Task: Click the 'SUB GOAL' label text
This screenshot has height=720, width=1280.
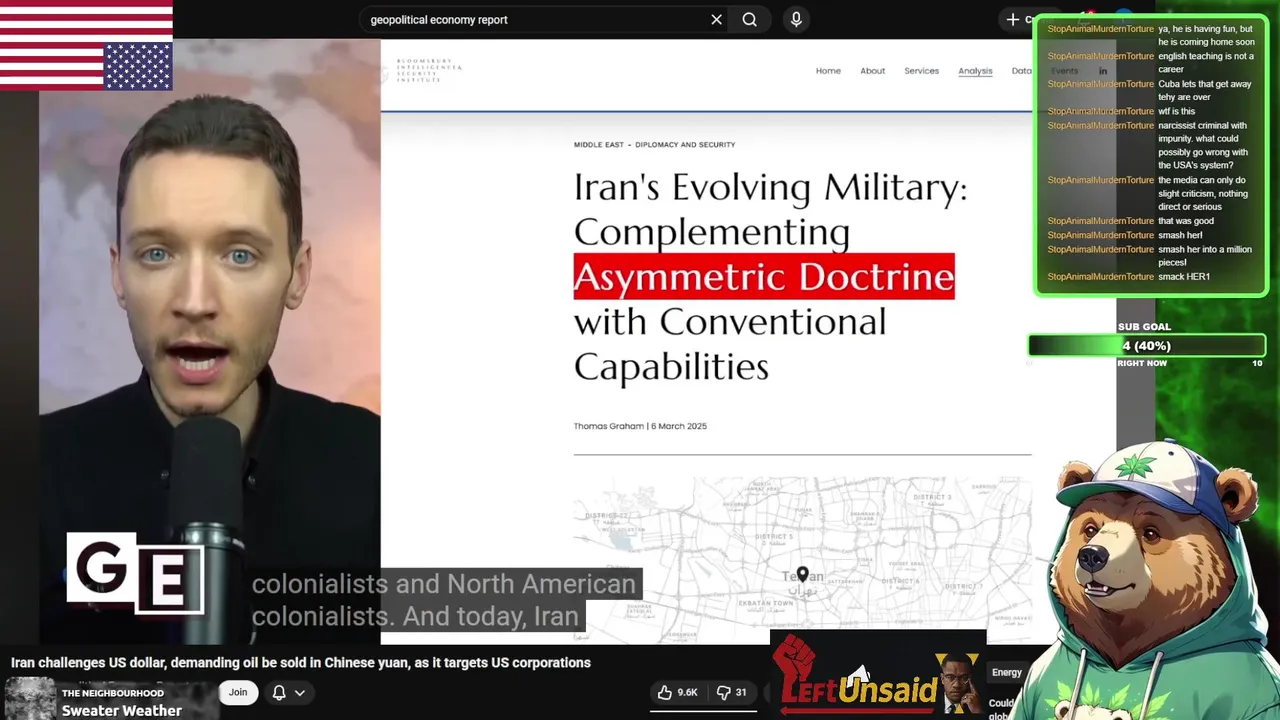Action: [x=1143, y=327]
